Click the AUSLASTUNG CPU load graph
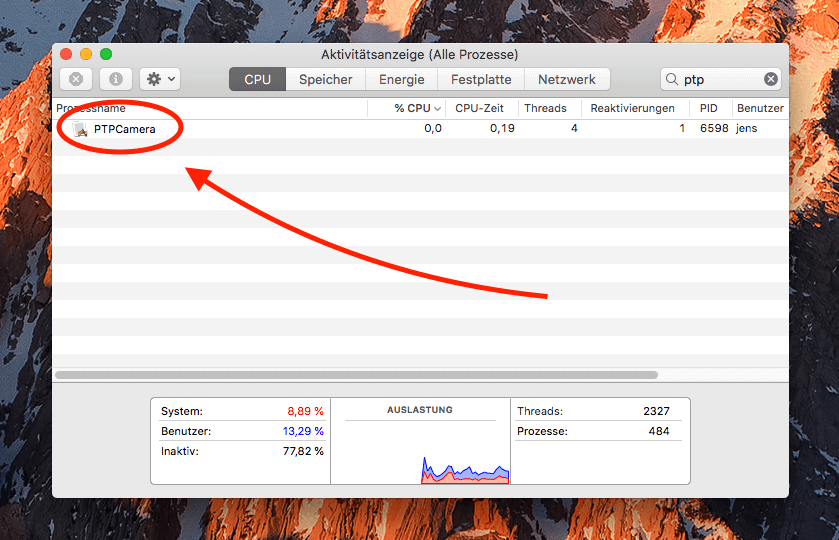This screenshot has height=540, width=839. coord(421,442)
